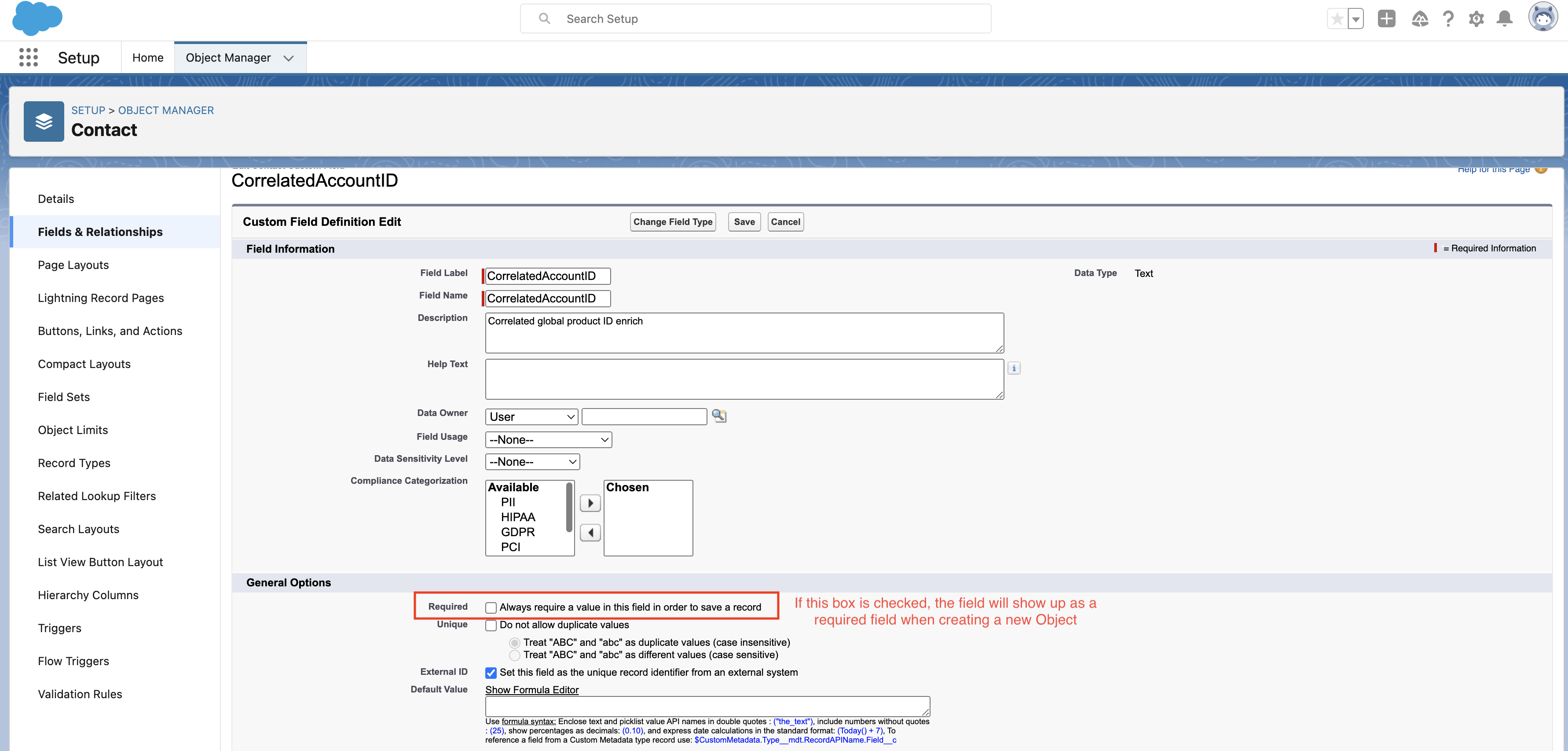Open Related Lookup Filters in sidebar

pyautogui.click(x=97, y=496)
